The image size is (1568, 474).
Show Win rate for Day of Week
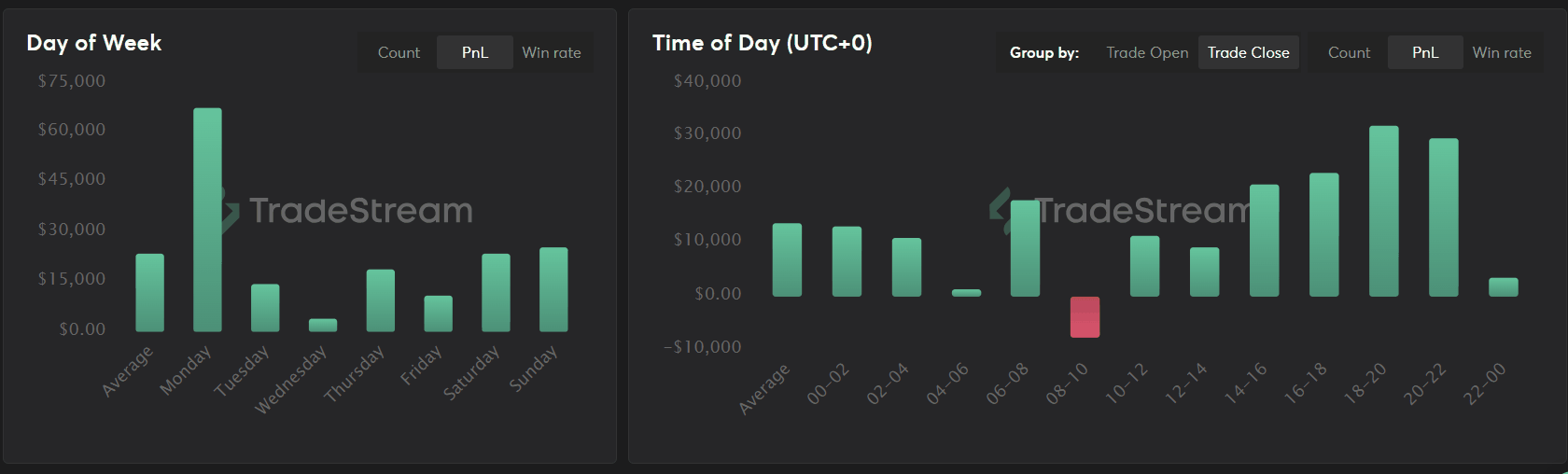(x=552, y=53)
